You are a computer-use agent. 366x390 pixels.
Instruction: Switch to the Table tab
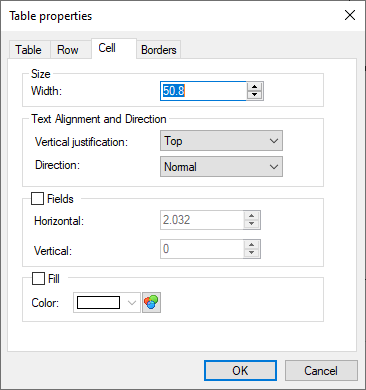click(29, 50)
